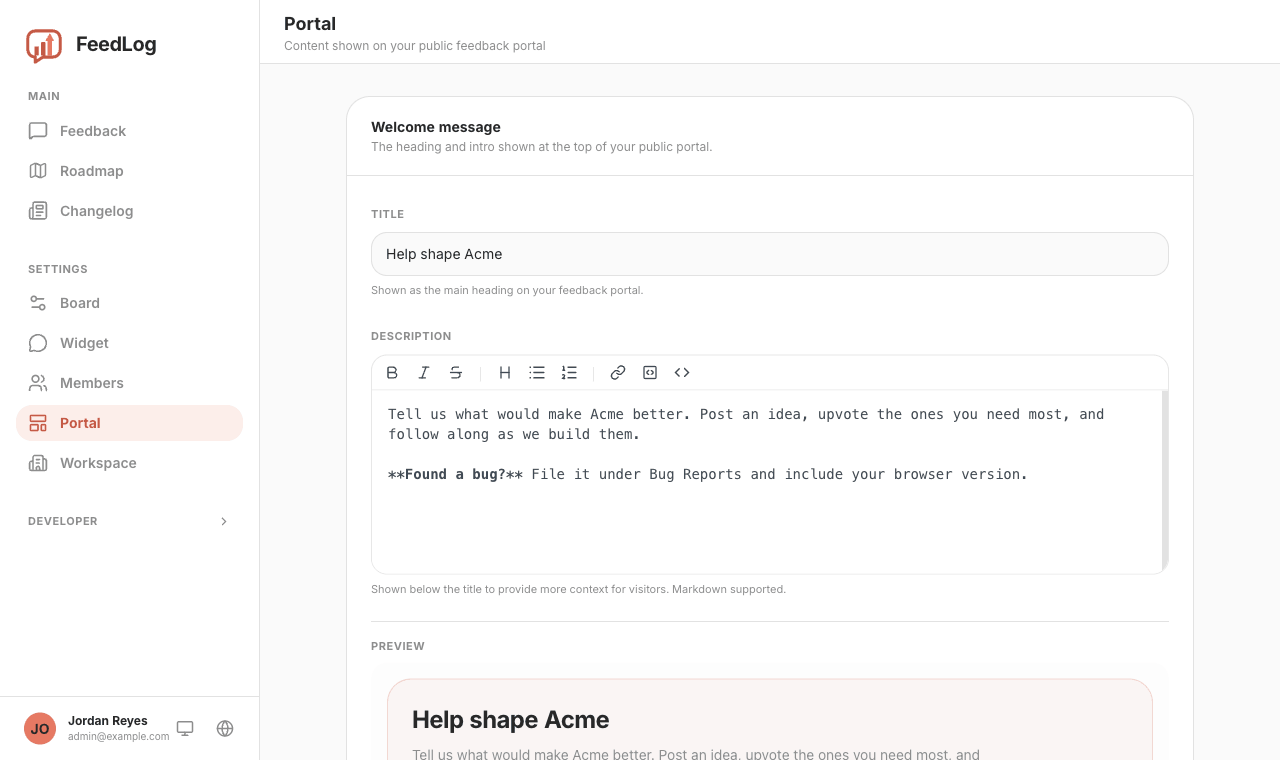Click the admin@example.com email text
This screenshot has width=1280, height=760.
coord(119,737)
